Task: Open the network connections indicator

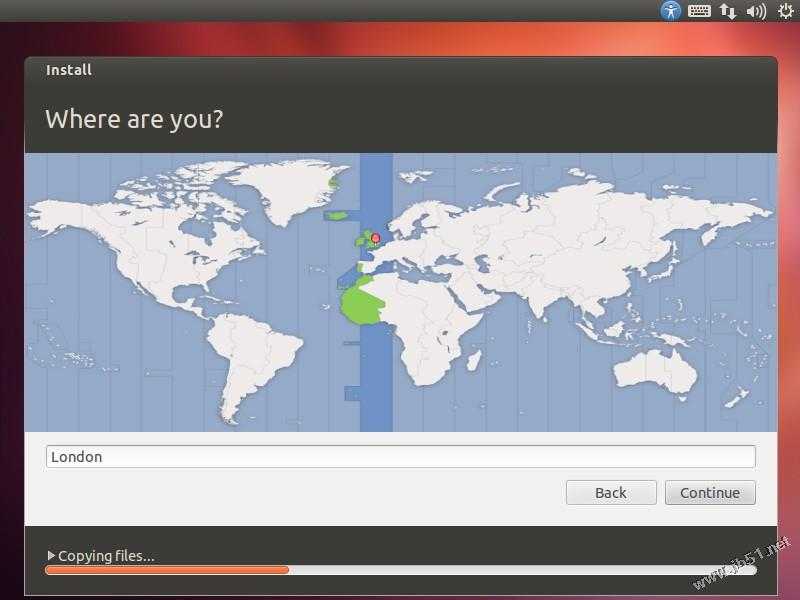Action: (x=728, y=11)
